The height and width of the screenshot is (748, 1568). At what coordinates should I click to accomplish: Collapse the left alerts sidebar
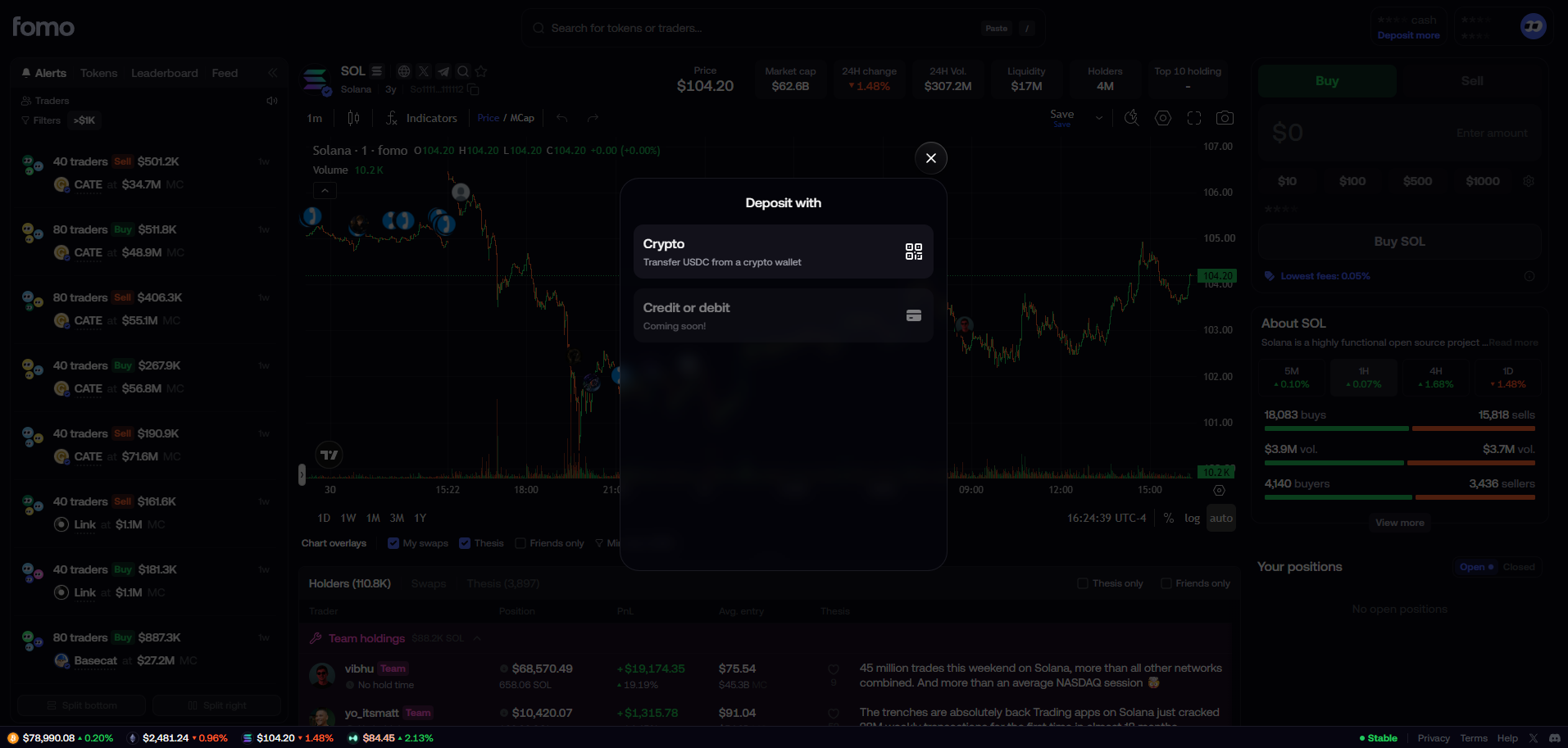pyautogui.click(x=273, y=73)
